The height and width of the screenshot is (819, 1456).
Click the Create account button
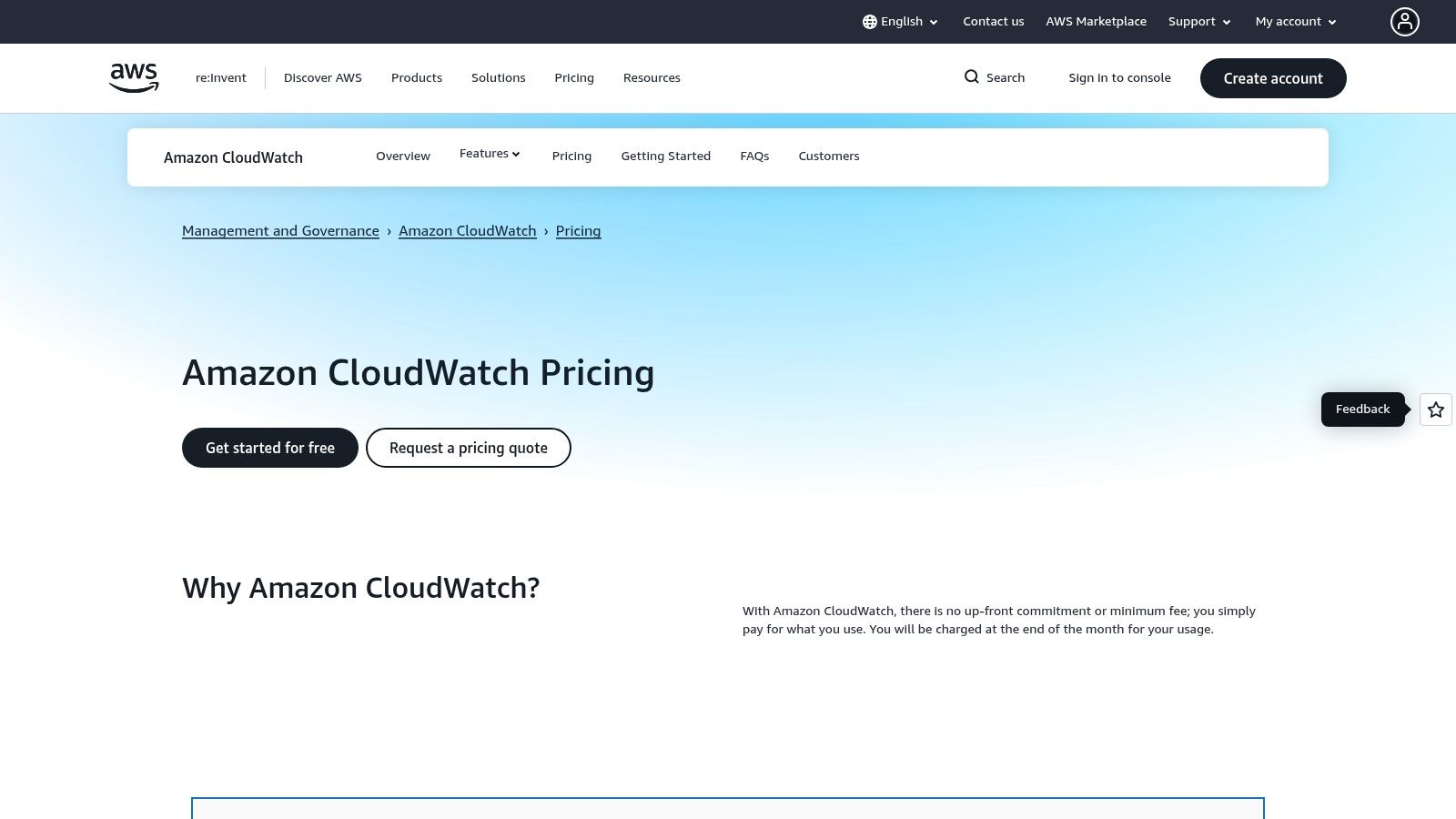tap(1272, 78)
